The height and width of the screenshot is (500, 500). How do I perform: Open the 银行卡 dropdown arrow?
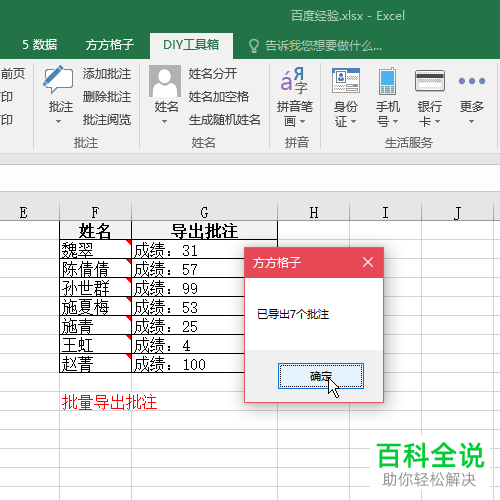437,121
